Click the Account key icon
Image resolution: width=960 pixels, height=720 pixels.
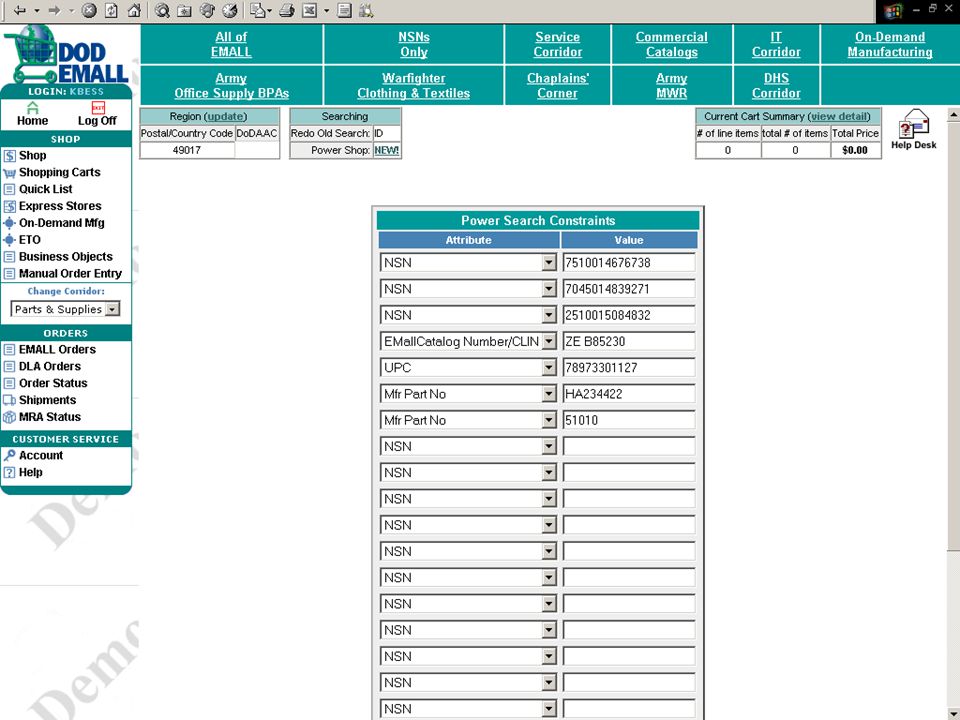pyautogui.click(x=9, y=456)
